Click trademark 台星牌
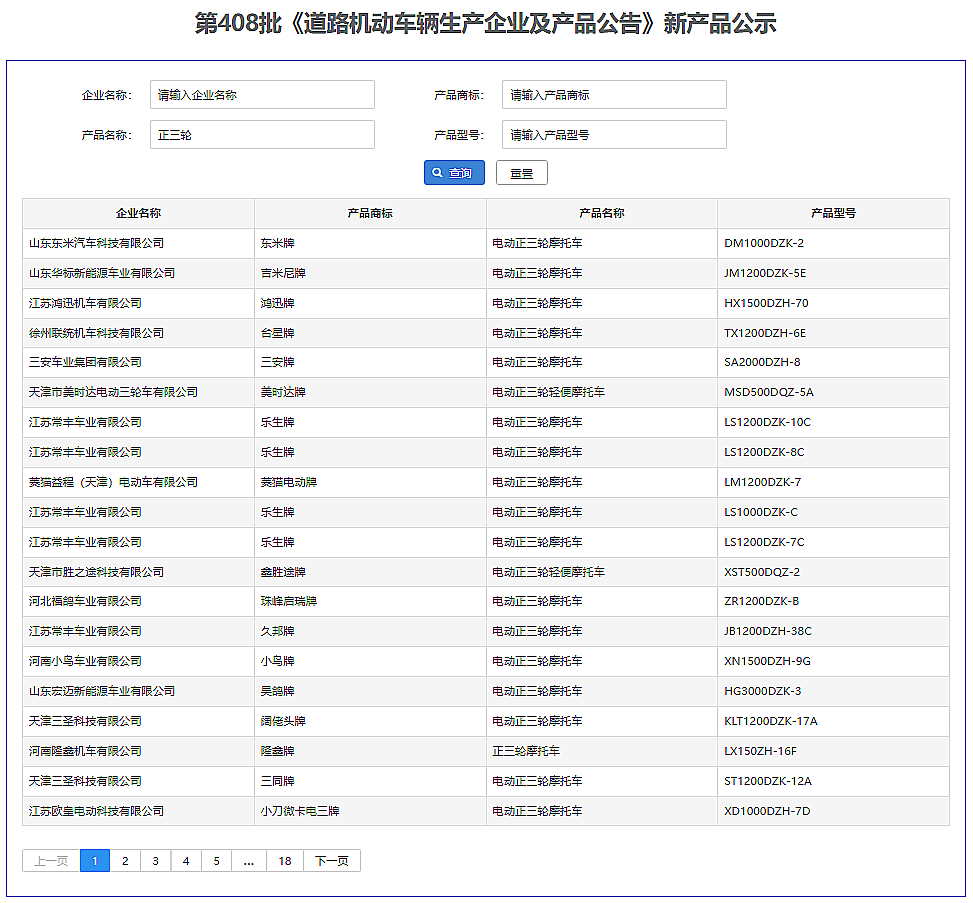Screen dimensions: 973x903 [277, 333]
